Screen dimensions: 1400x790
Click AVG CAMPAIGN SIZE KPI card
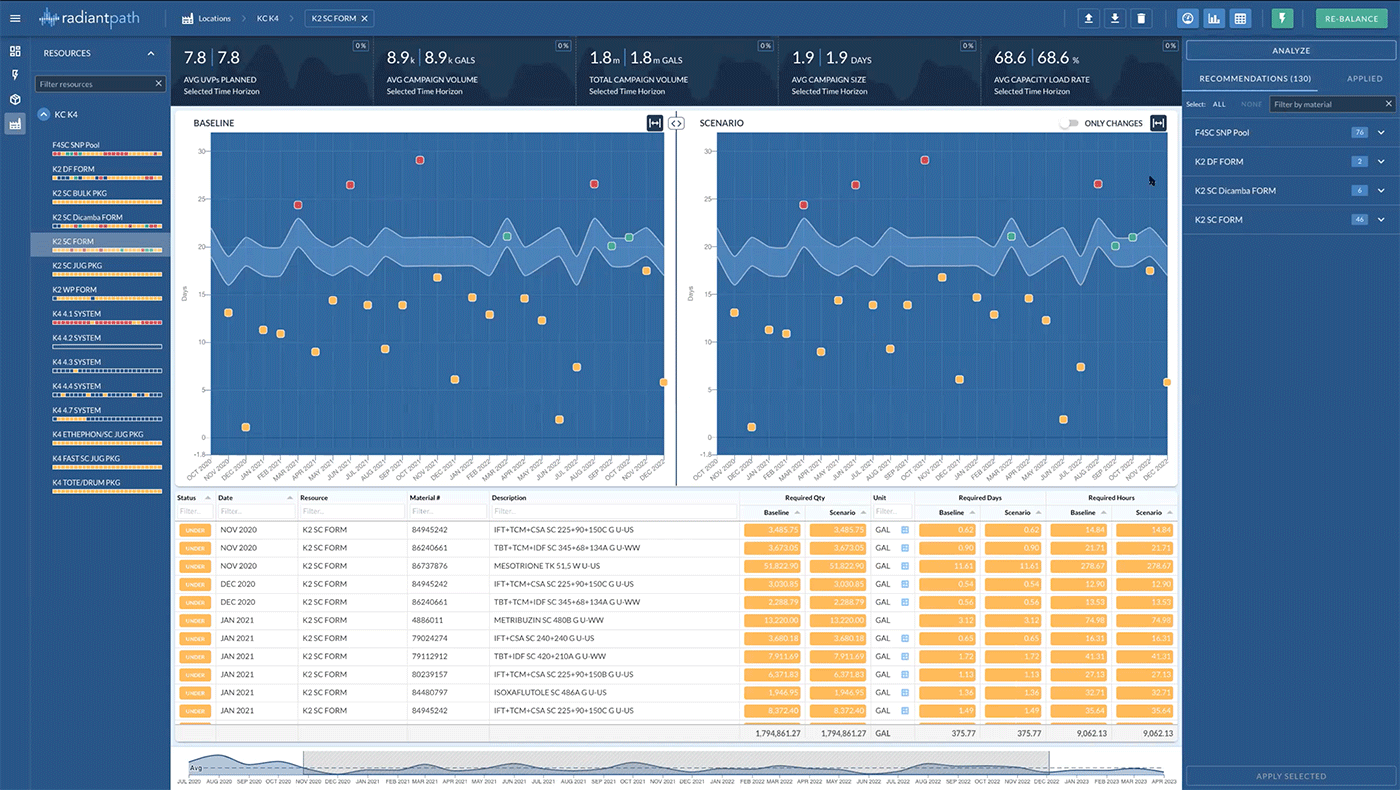click(x=878, y=71)
